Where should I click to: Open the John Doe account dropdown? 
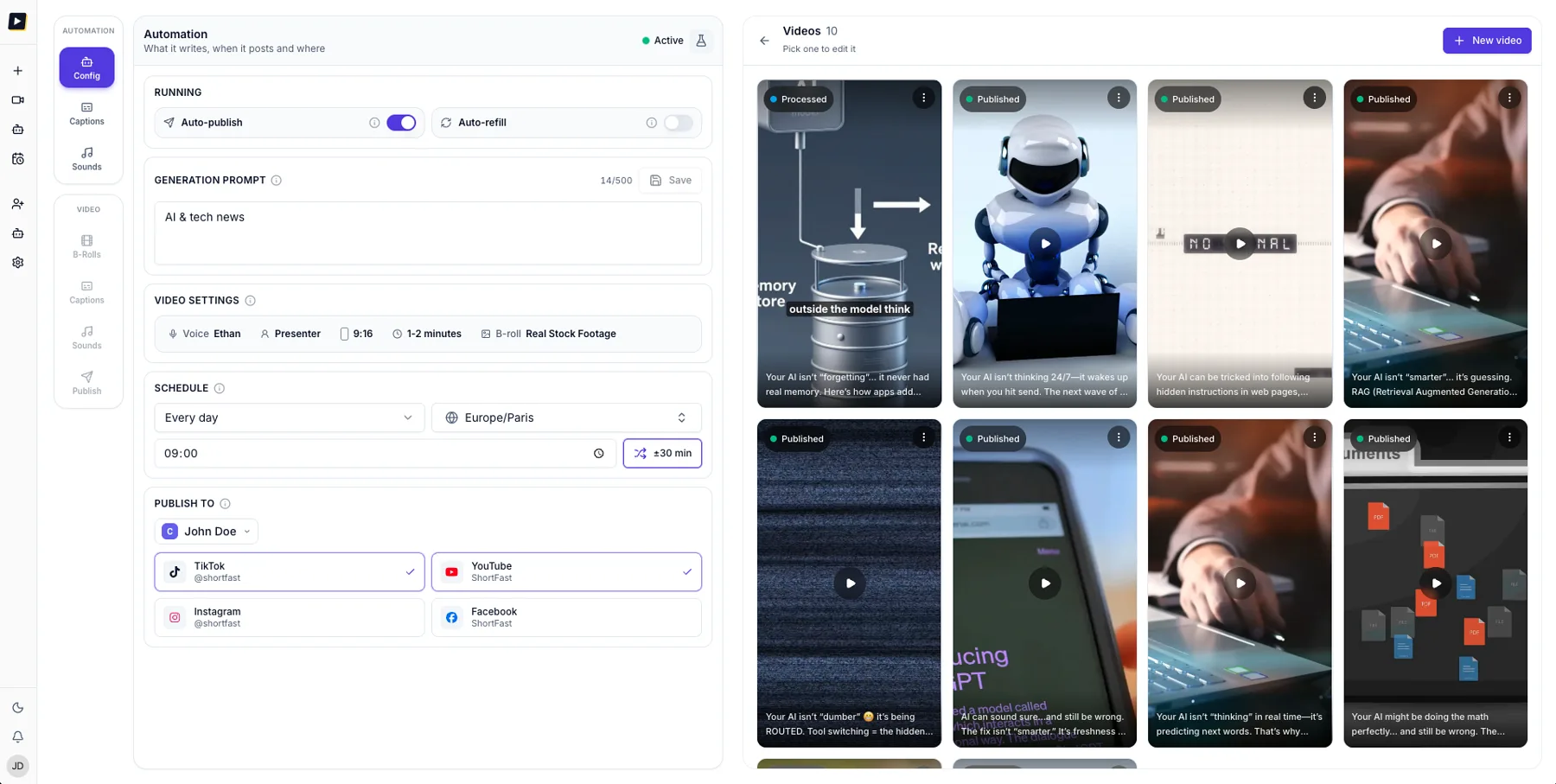coord(207,532)
